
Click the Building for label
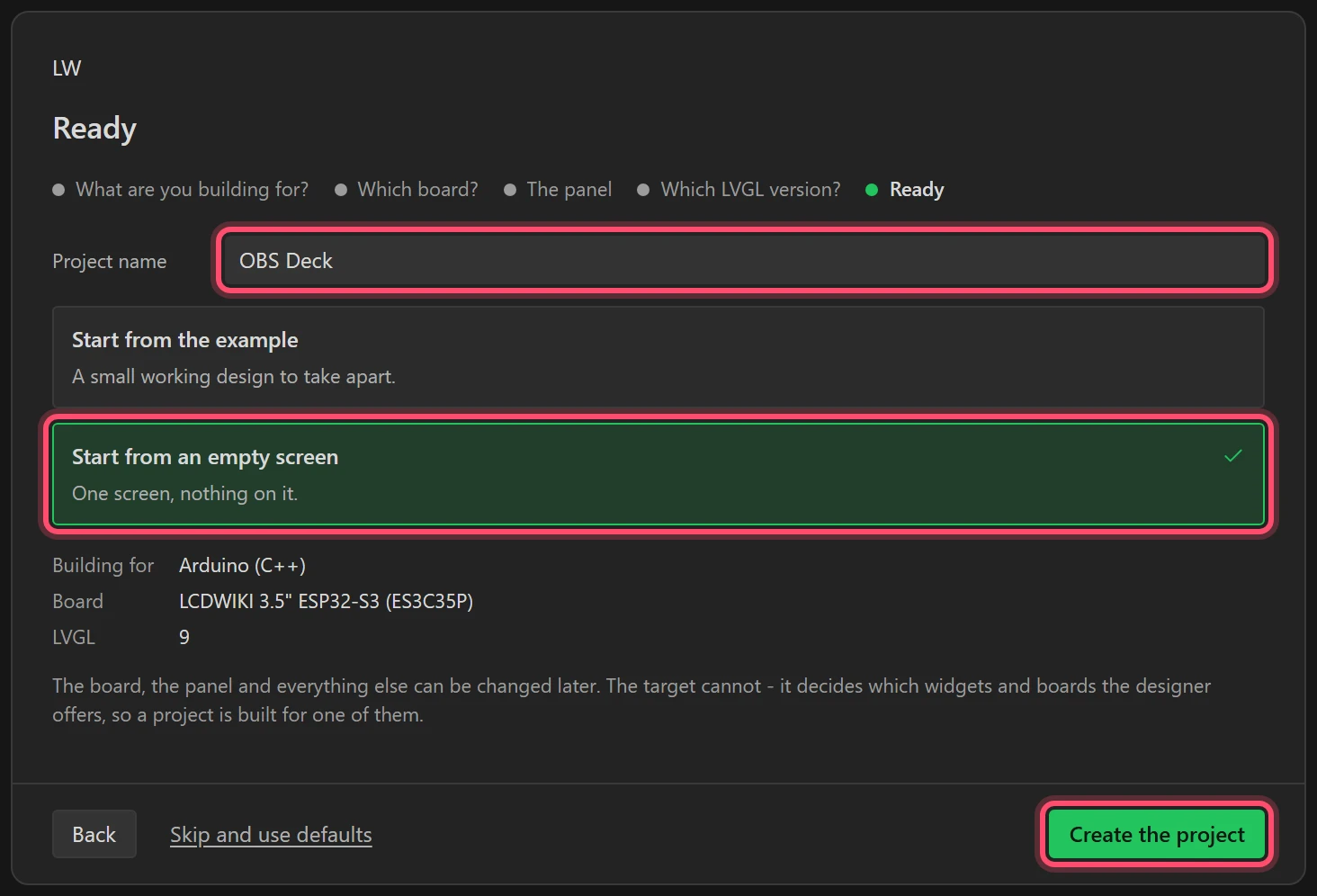pyautogui.click(x=103, y=566)
